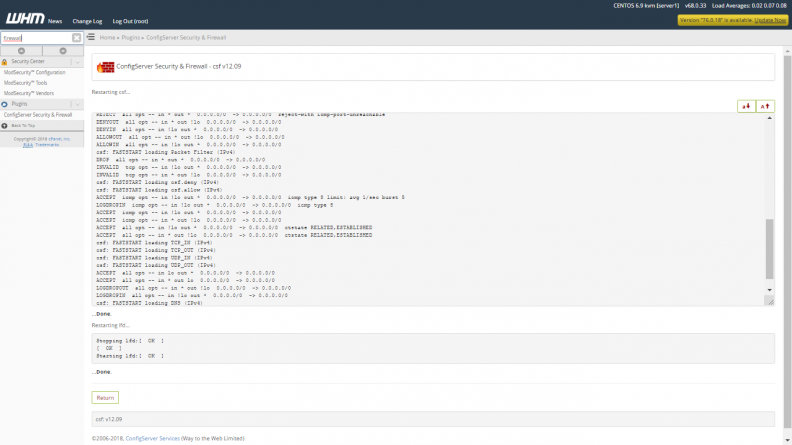Click the Back To Top arrow icon
The height and width of the screenshot is (445, 792).
point(5,126)
